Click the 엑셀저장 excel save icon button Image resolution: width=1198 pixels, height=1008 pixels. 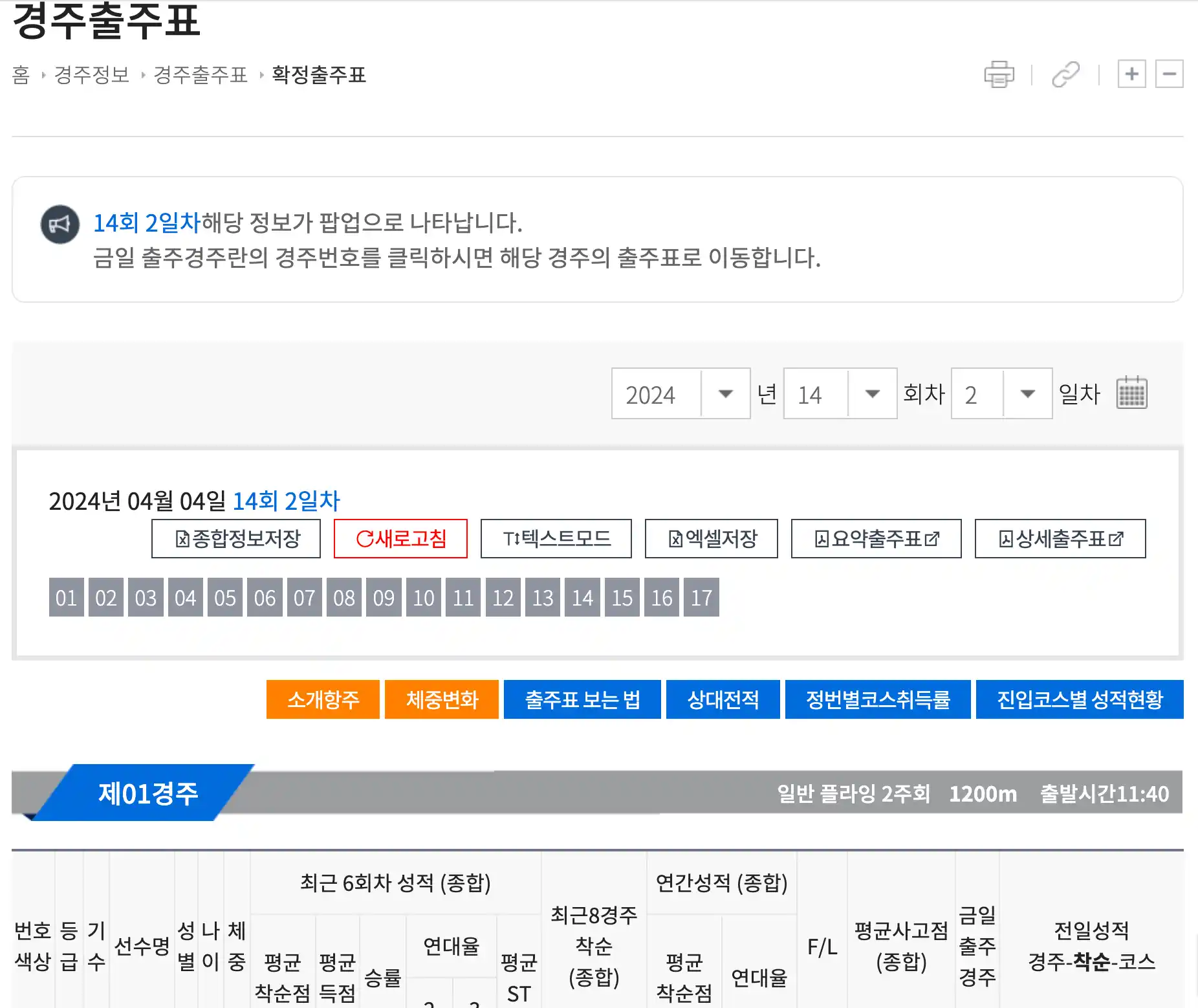(x=710, y=538)
